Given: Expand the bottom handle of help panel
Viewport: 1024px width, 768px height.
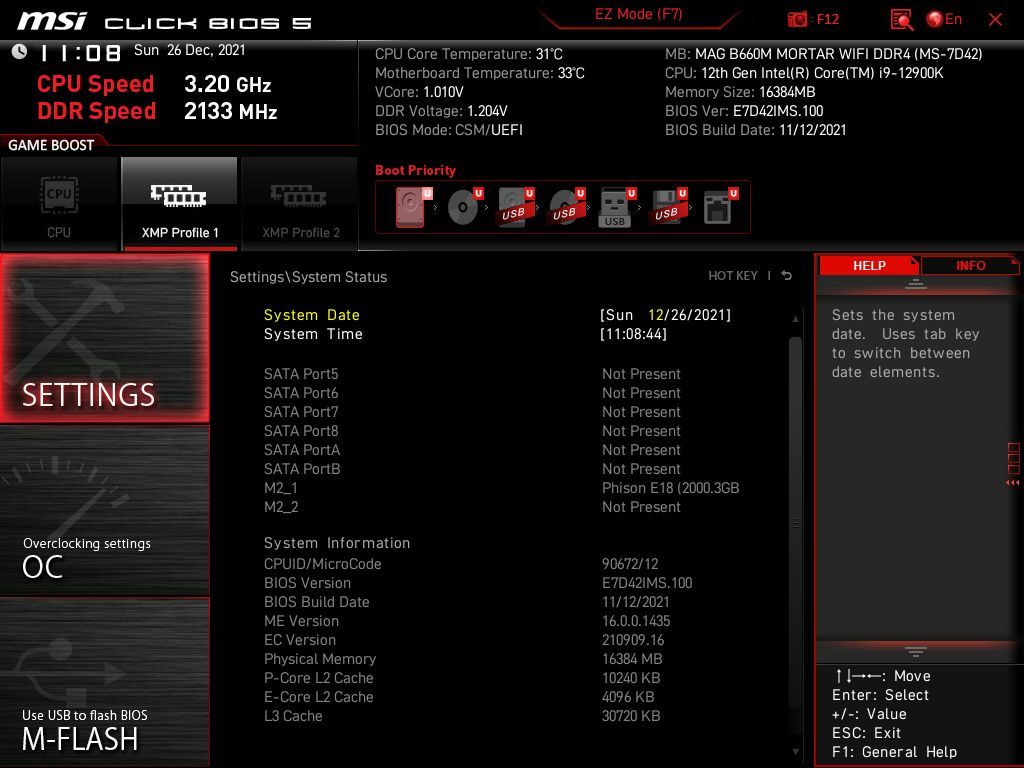Looking at the screenshot, I should (916, 651).
